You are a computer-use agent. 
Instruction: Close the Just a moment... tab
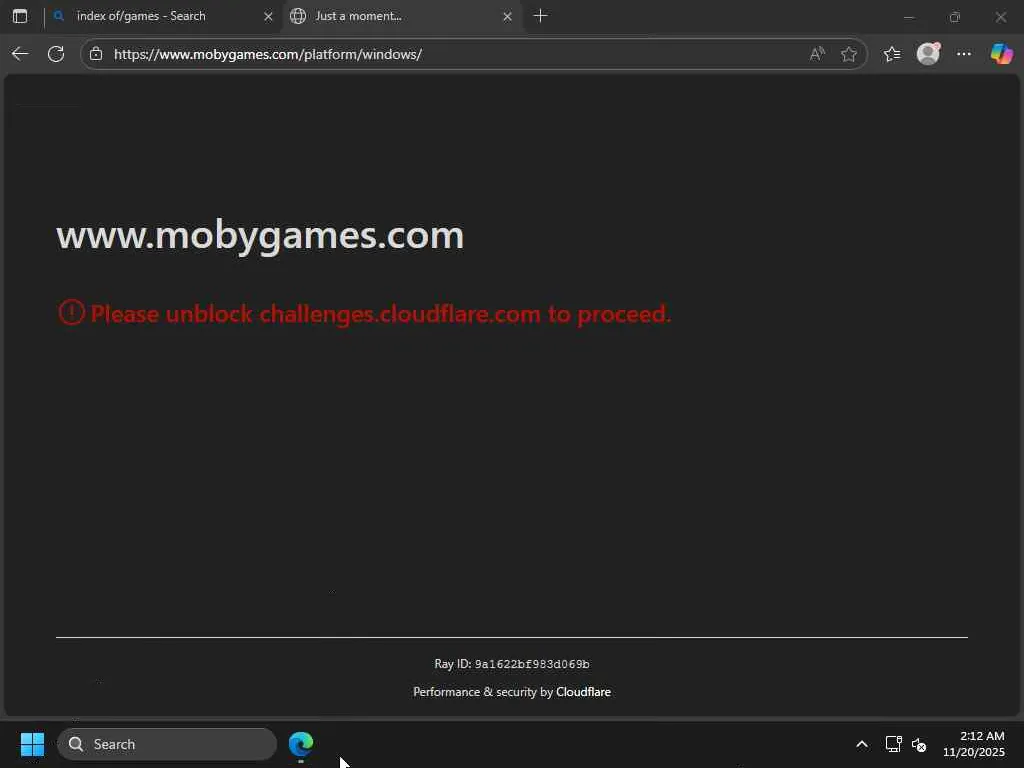point(507,16)
